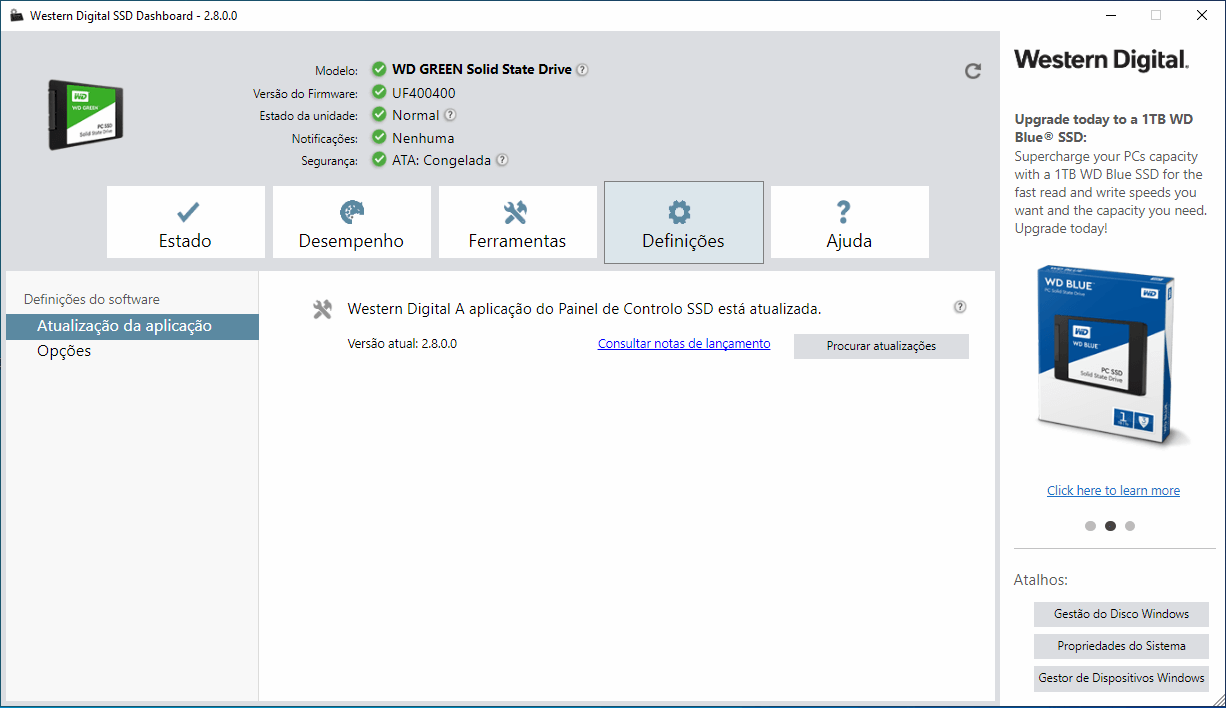Click the question mark icon in the update panel
The width and height of the screenshot is (1226, 708).
pyautogui.click(x=959, y=307)
